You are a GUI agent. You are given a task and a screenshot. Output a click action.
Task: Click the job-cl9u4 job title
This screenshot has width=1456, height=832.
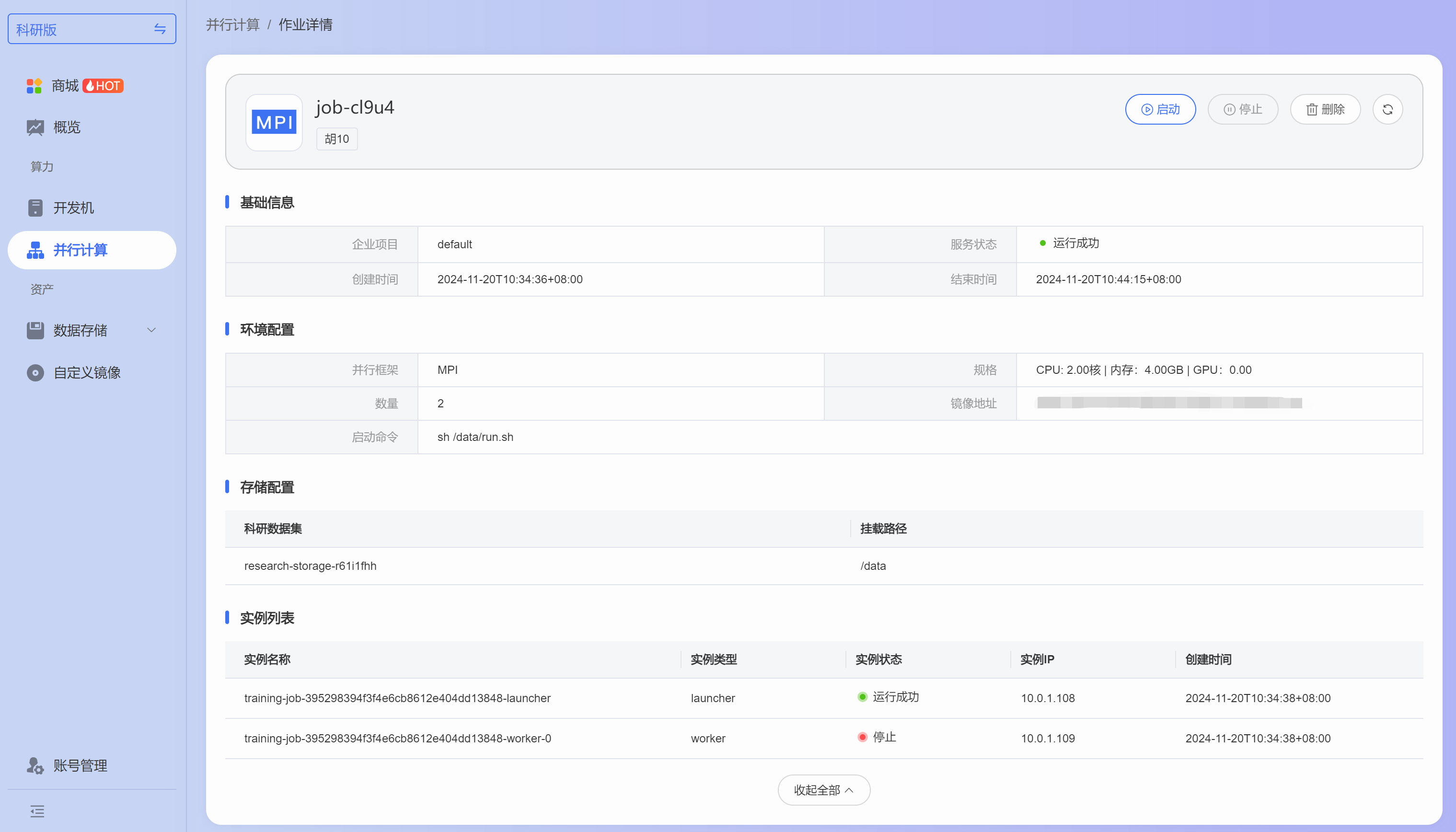(x=355, y=107)
